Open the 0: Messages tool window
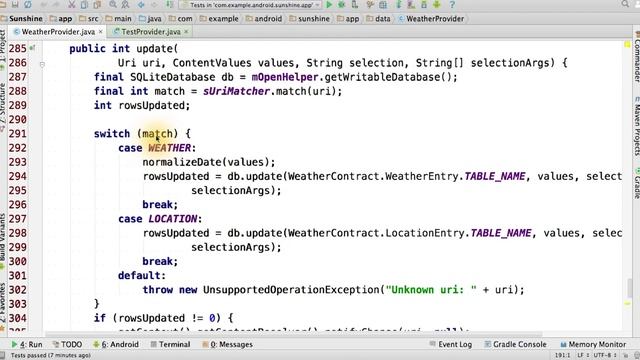The width and height of the screenshot is (640, 360). click(x=227, y=344)
